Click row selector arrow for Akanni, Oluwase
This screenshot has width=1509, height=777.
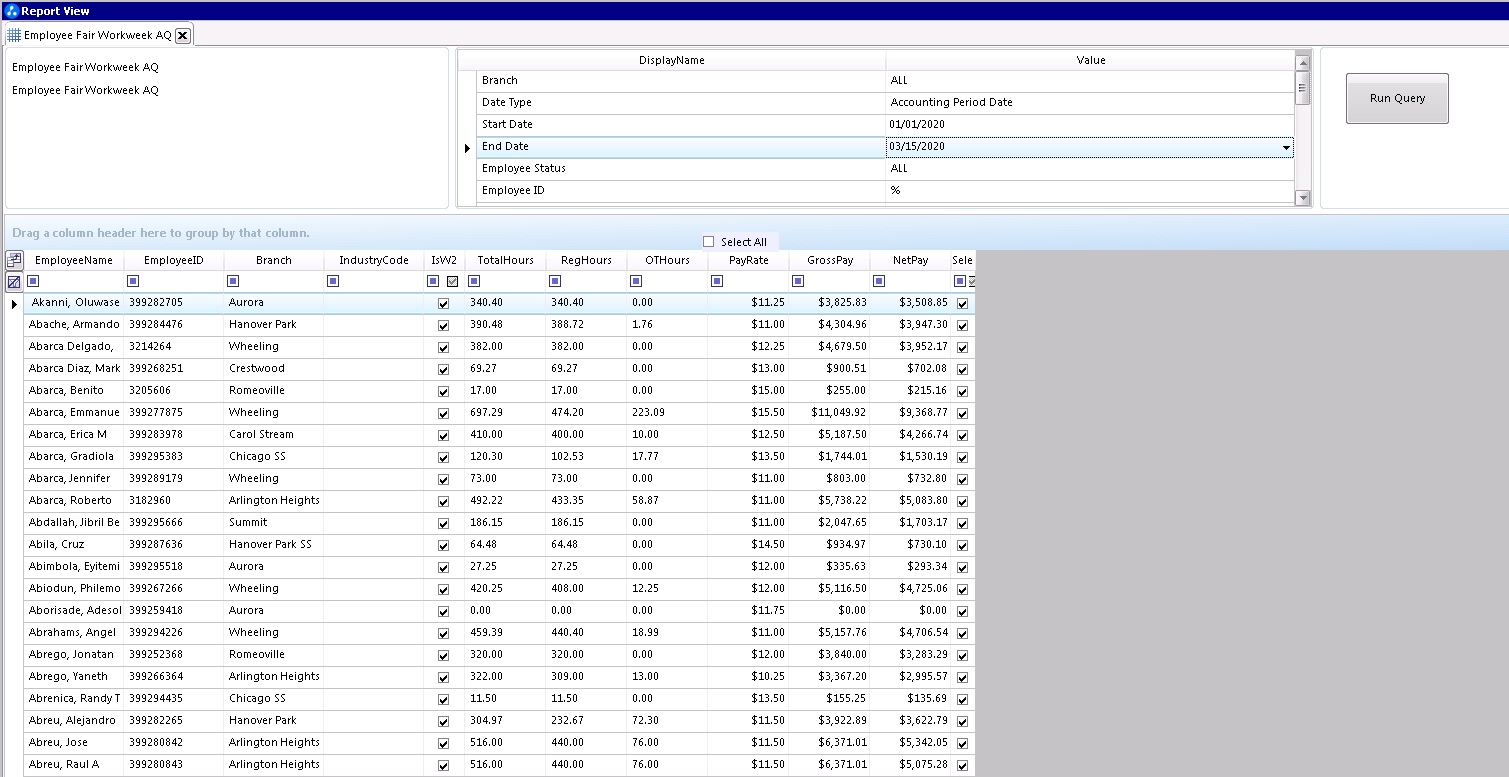(14, 303)
